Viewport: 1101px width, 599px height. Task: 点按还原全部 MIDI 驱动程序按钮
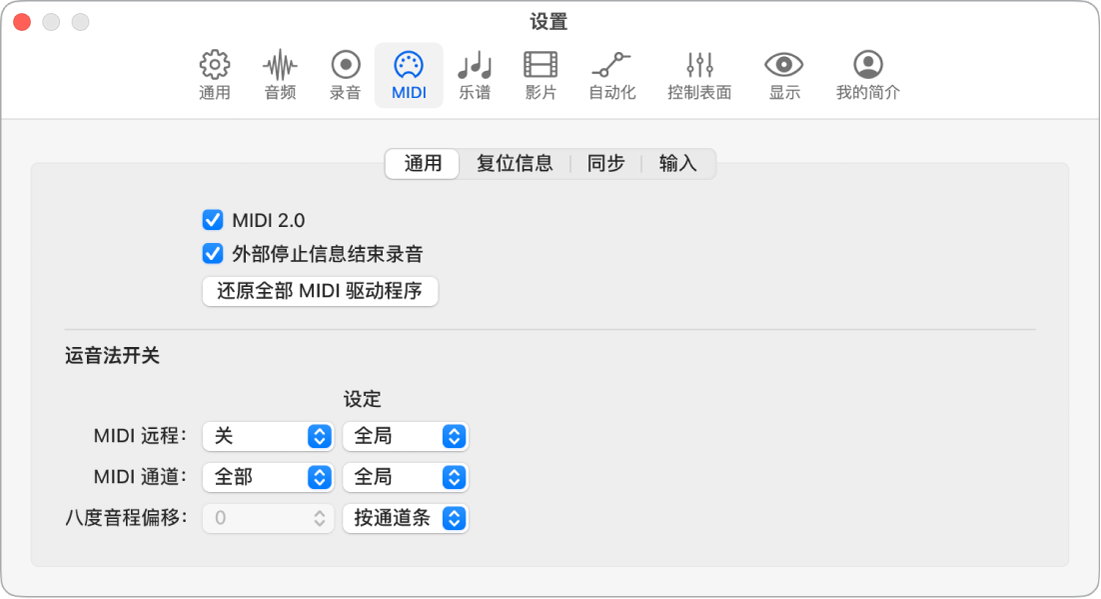pyautogui.click(x=319, y=291)
